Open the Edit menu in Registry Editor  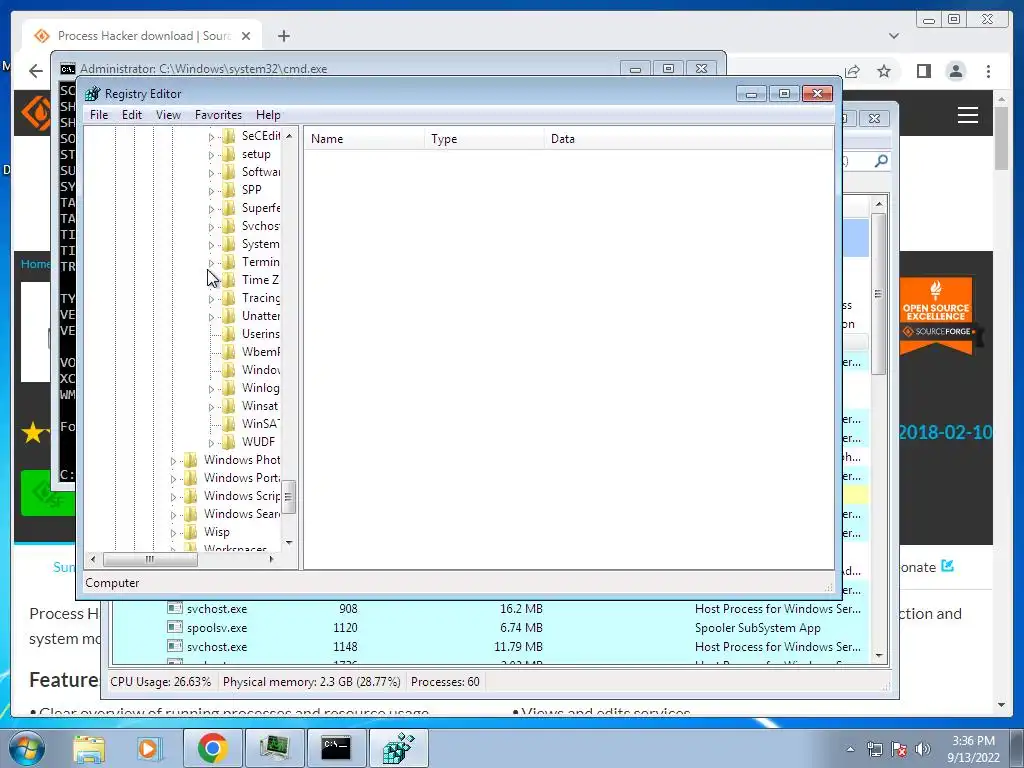coord(132,115)
